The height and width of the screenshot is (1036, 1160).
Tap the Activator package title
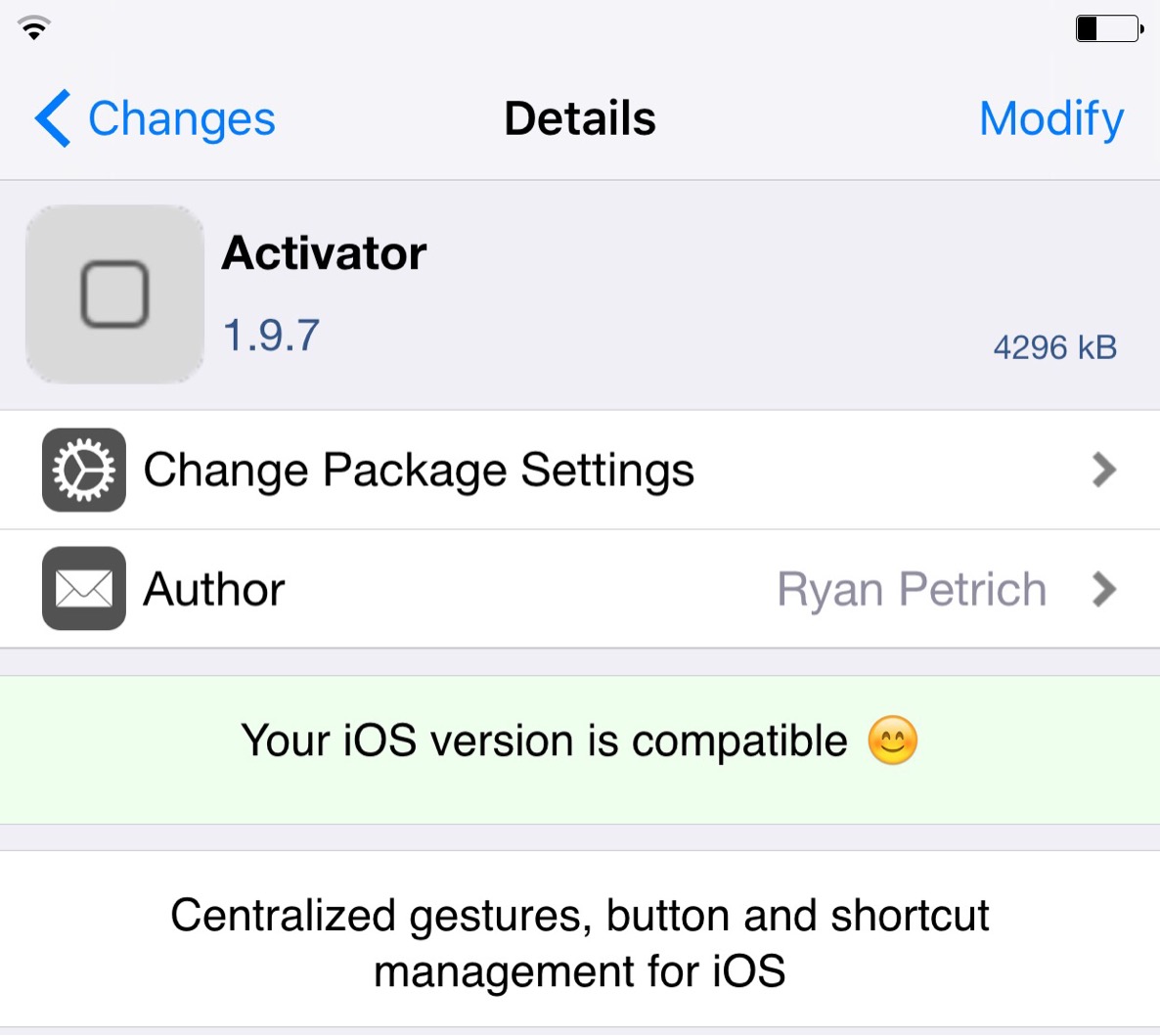[x=324, y=253]
